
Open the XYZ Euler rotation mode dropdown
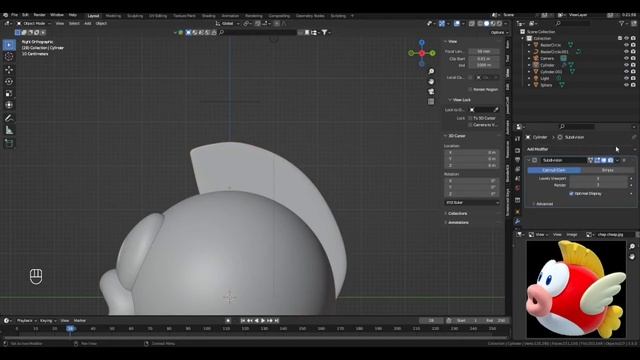tap(472, 202)
